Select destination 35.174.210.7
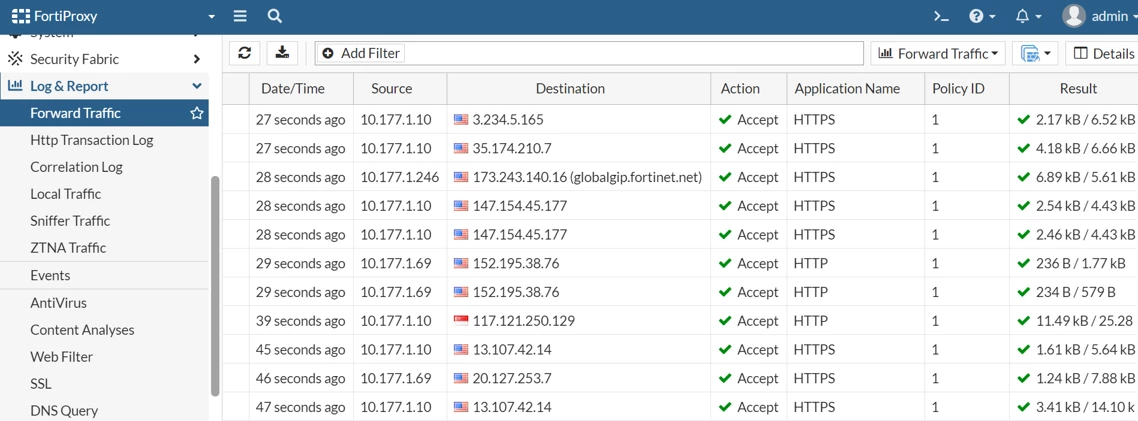Image resolution: width=1138 pixels, height=421 pixels. click(x=512, y=148)
